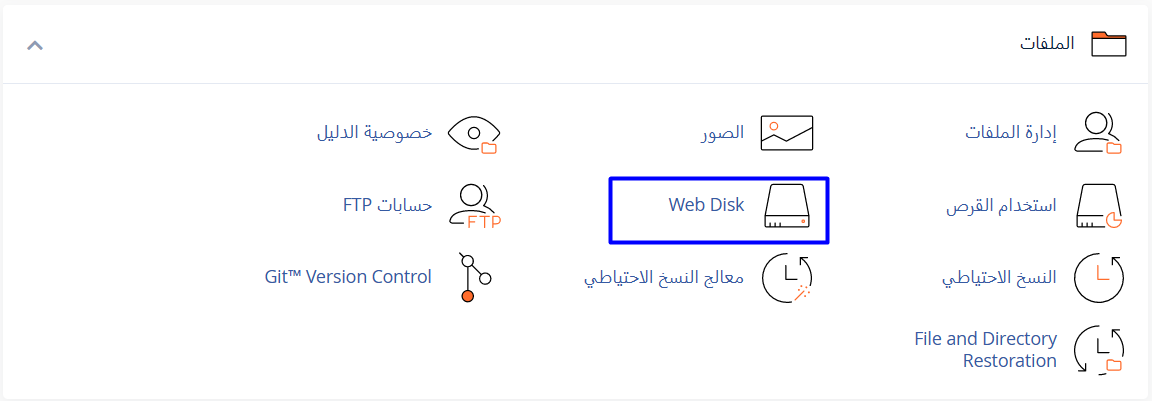Click the Backup Wizard wand-clock icon

tap(787, 278)
